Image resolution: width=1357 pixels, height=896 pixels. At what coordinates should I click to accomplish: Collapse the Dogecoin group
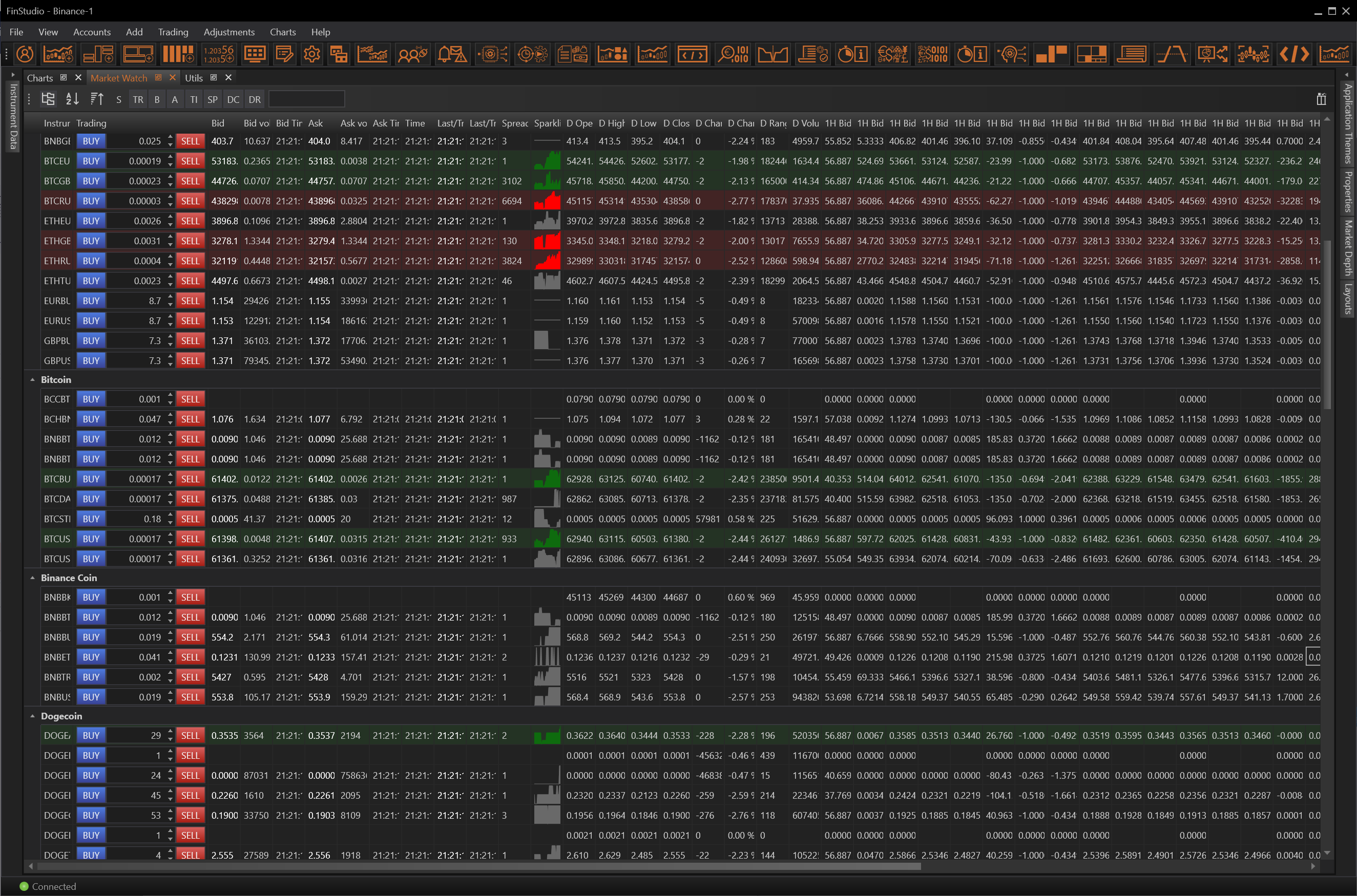pyautogui.click(x=33, y=716)
